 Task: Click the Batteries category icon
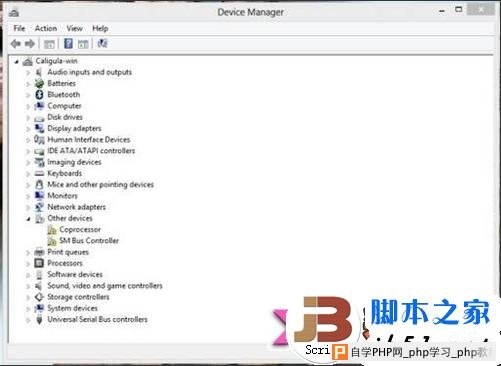coord(39,83)
